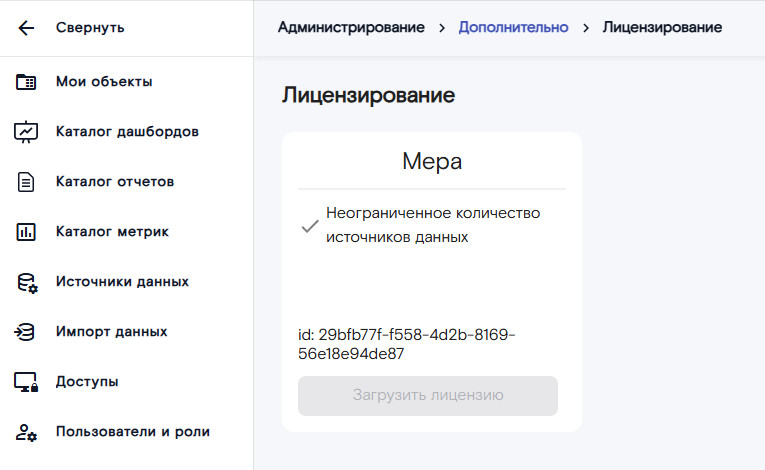Click the Мои объекты folder icon

pyautogui.click(x=26, y=82)
